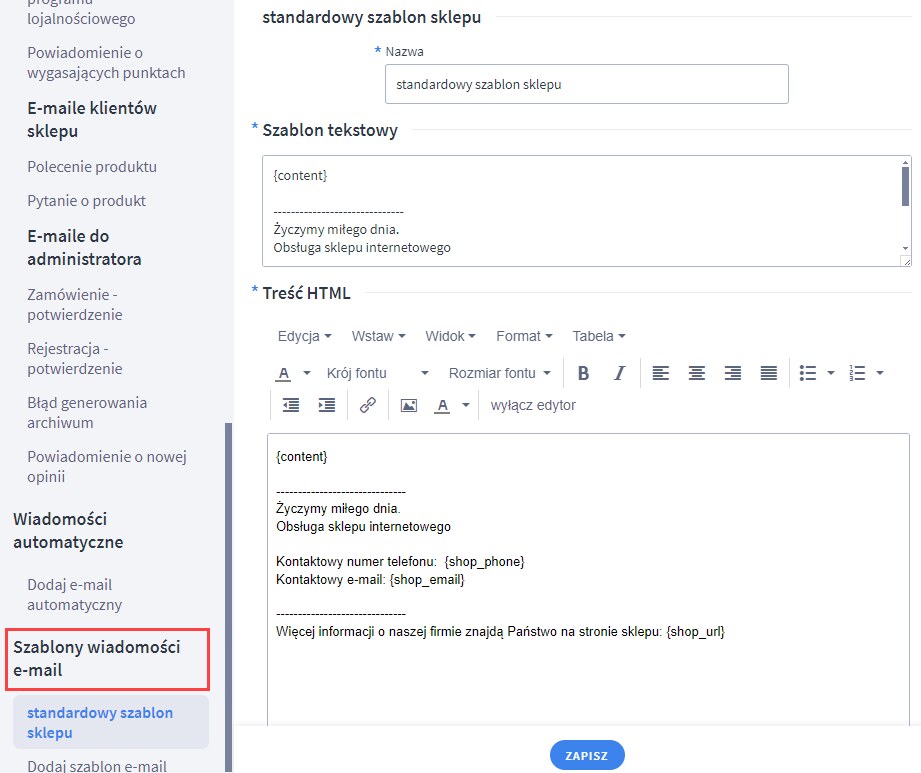Screen dimensions: 921x773
Task: Open Edycja menu
Action: pyautogui.click(x=304, y=337)
